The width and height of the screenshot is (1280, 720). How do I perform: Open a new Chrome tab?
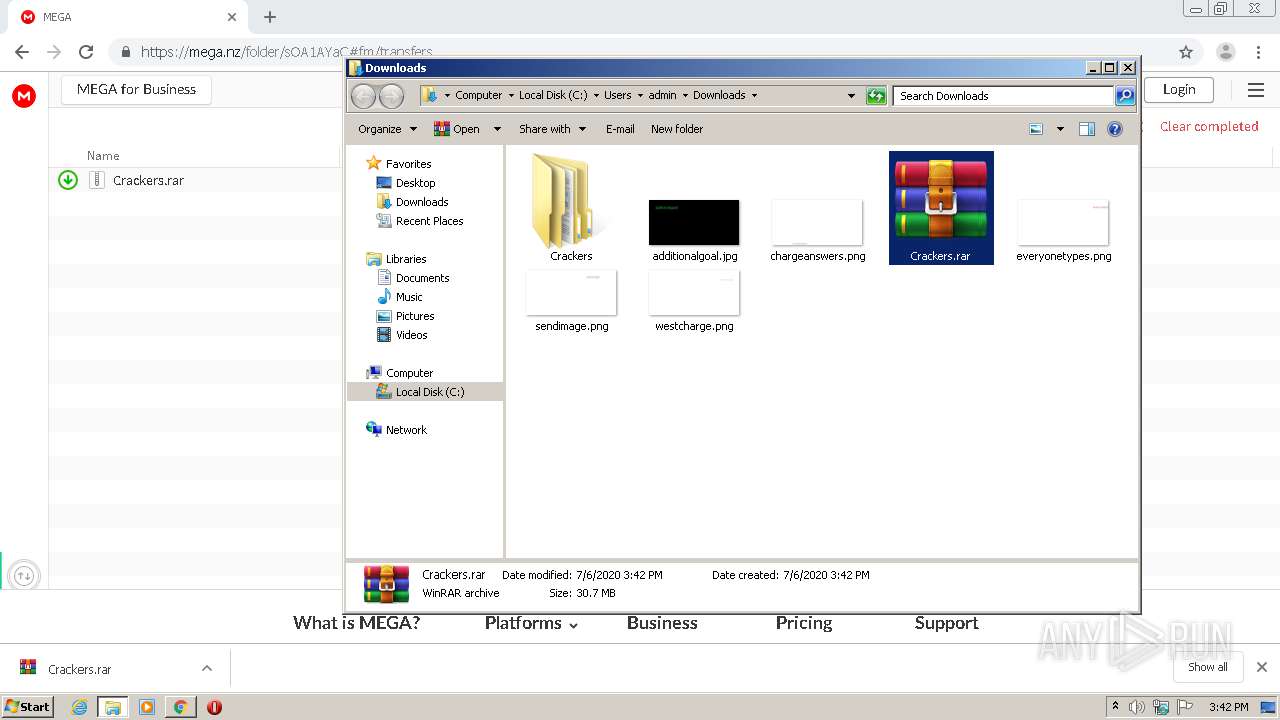[x=270, y=17]
